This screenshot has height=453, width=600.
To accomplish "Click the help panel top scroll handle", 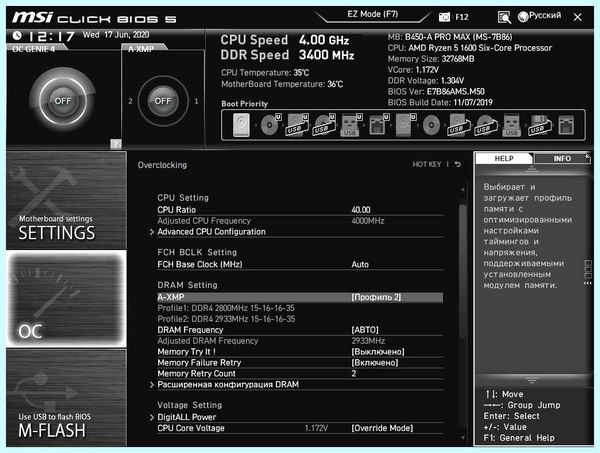I will point(531,169).
